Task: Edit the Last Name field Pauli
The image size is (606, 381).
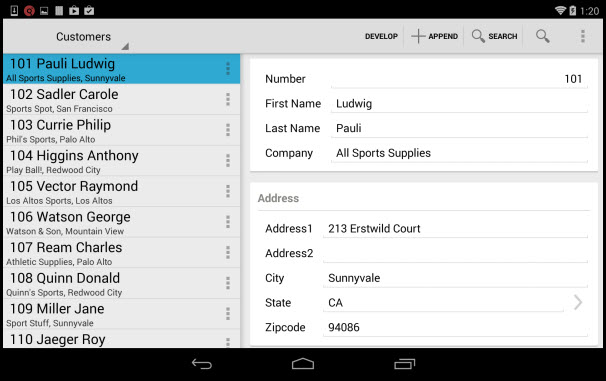Action: click(x=459, y=128)
